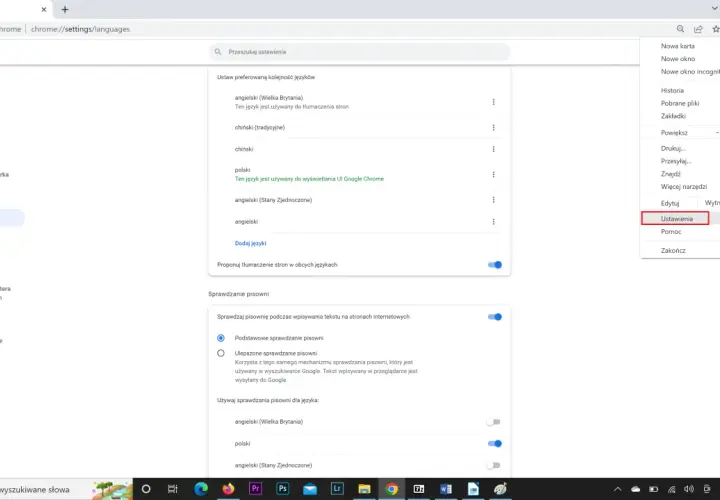Open more options for chiński (tradycyjne)
Screen dimensions: 720x500
click(x=494, y=128)
